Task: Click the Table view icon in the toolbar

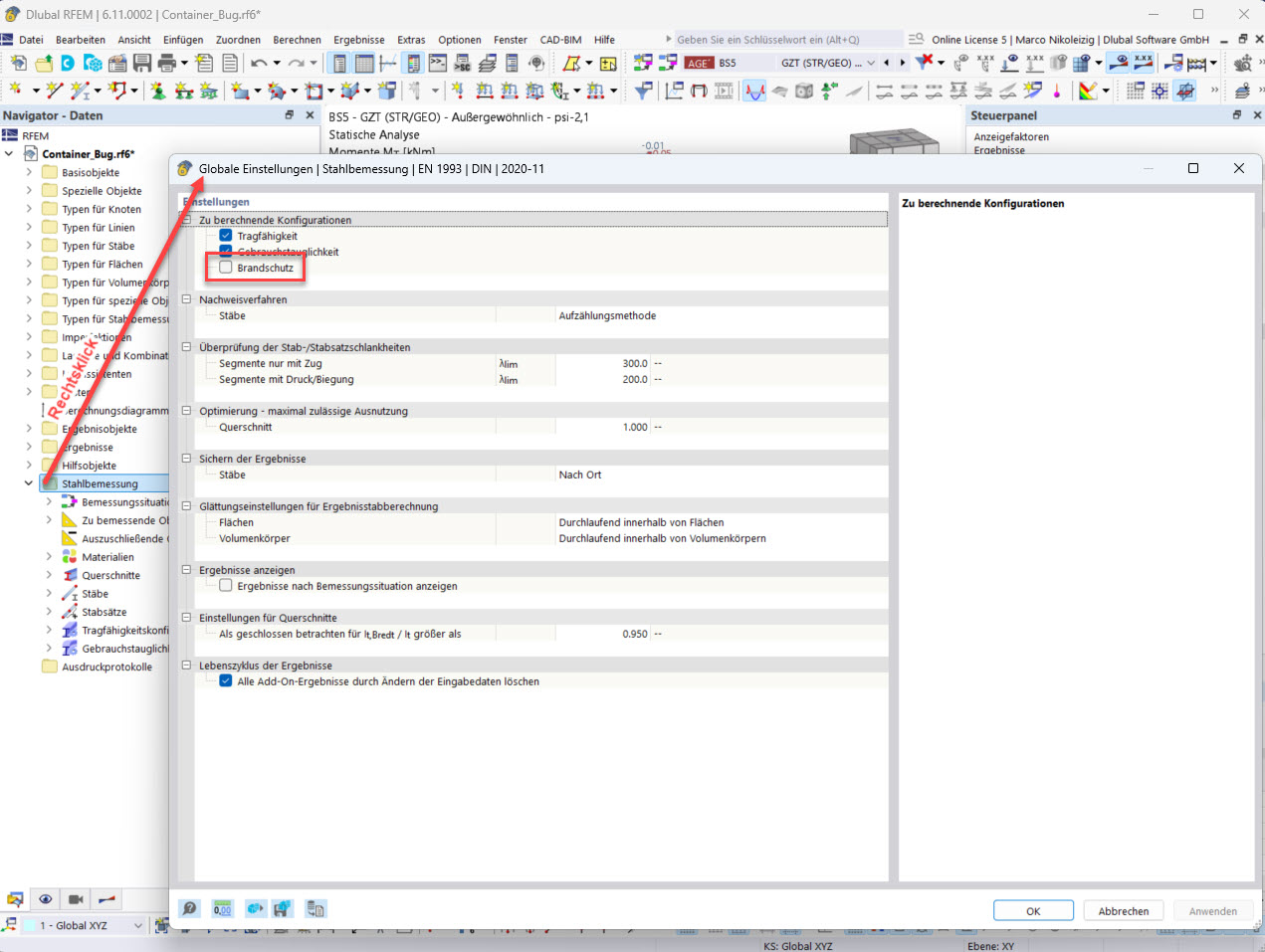Action: point(362,62)
